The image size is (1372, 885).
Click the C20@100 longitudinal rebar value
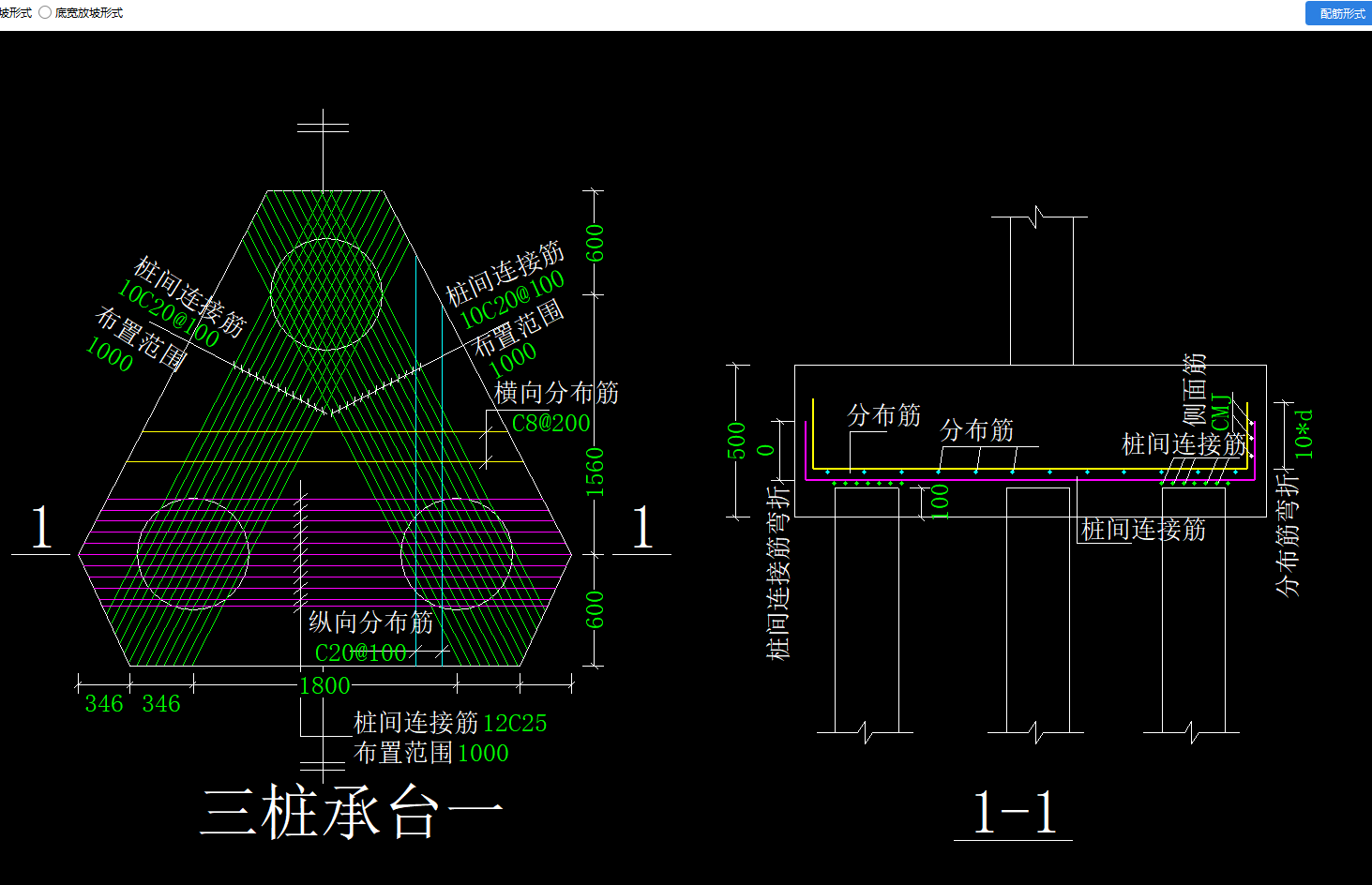pos(360,652)
